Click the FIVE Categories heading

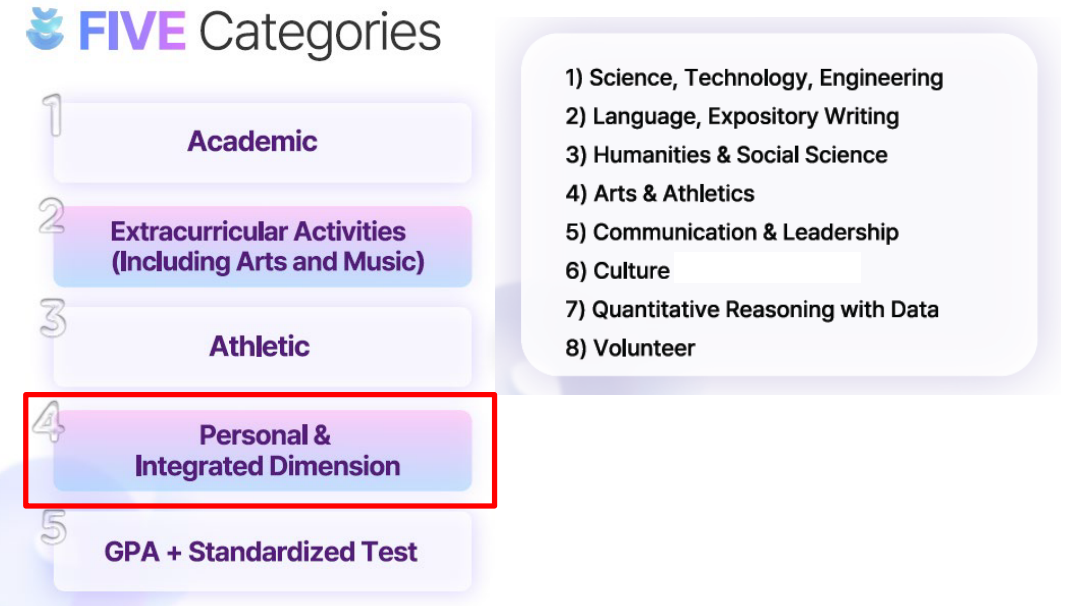[260, 31]
